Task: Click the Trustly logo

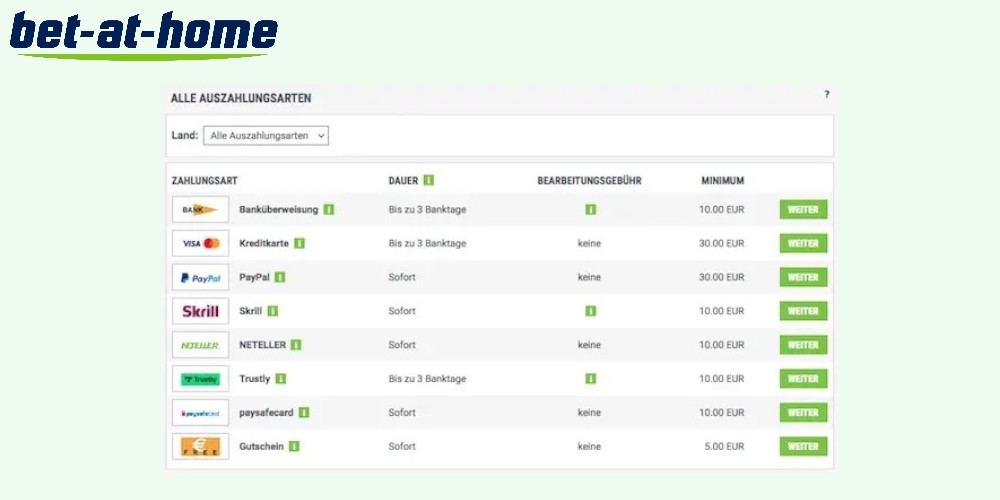Action: point(200,379)
